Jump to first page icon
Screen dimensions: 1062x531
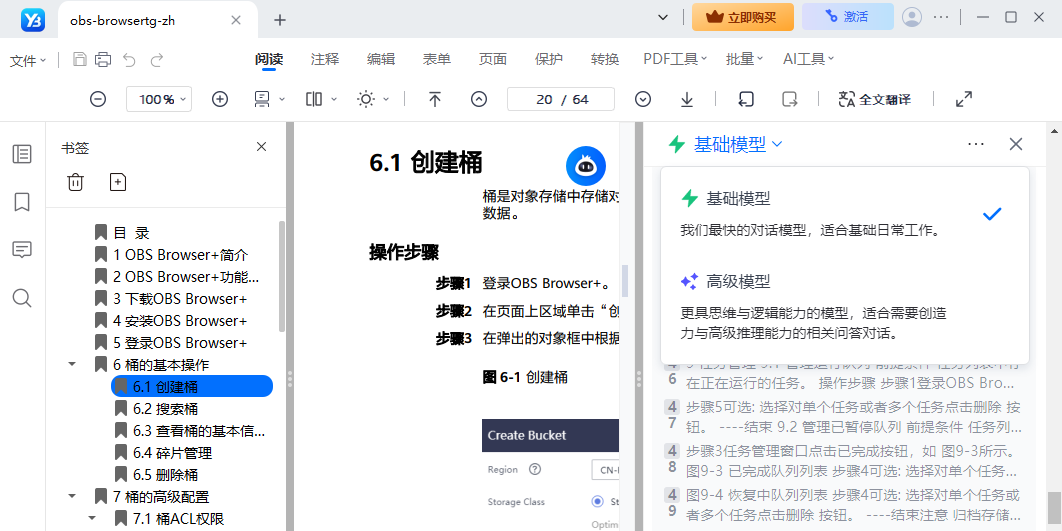point(435,99)
